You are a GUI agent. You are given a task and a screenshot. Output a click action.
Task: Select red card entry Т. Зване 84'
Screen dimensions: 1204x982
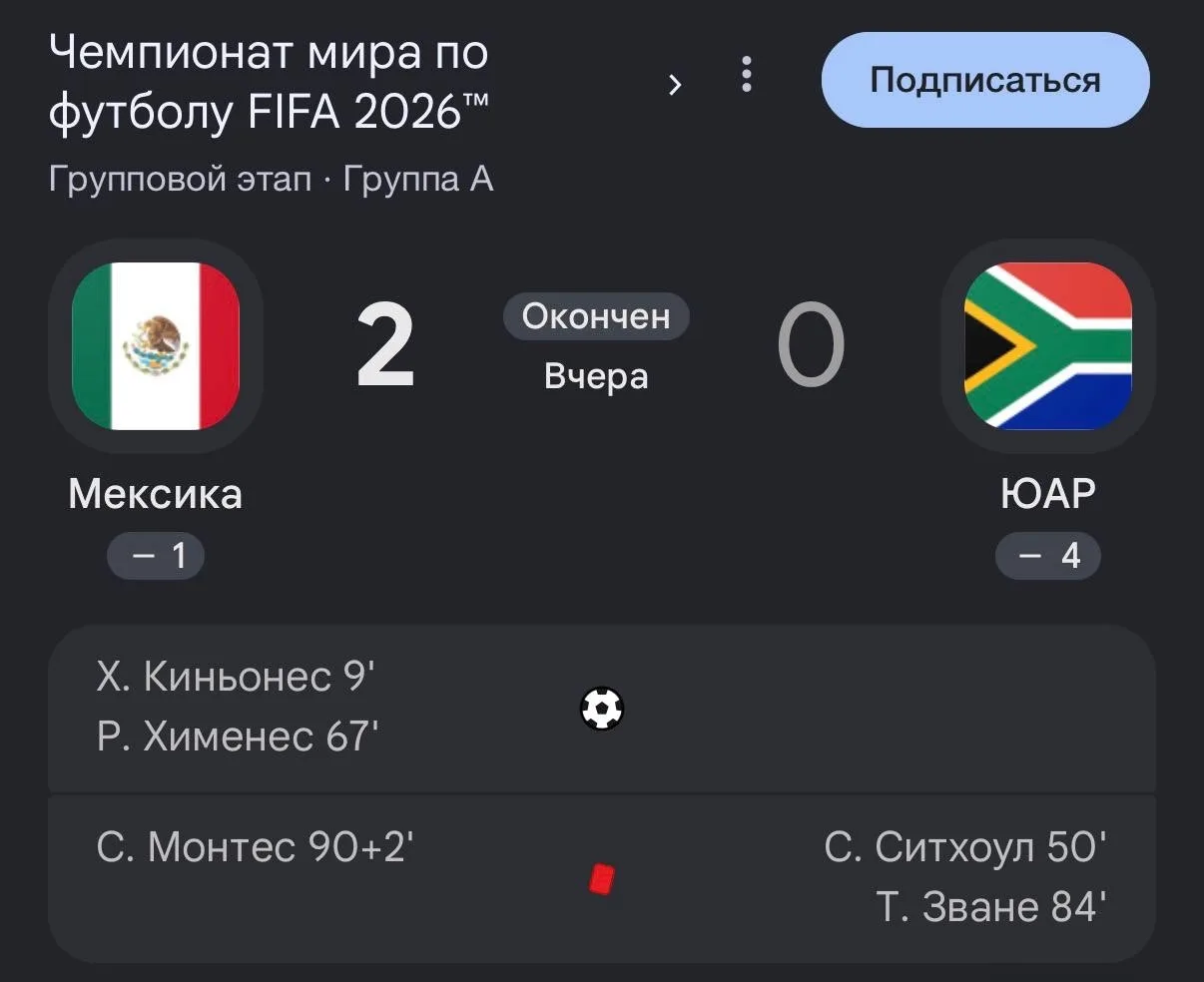pos(991,907)
